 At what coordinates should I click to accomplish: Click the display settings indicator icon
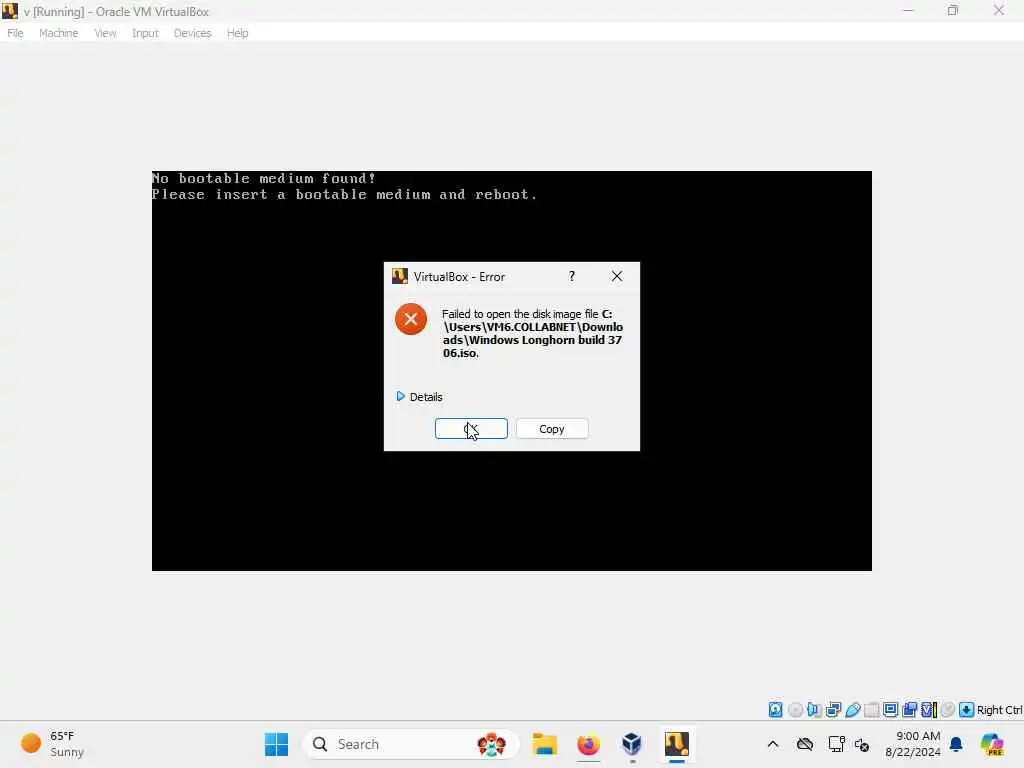tap(890, 710)
